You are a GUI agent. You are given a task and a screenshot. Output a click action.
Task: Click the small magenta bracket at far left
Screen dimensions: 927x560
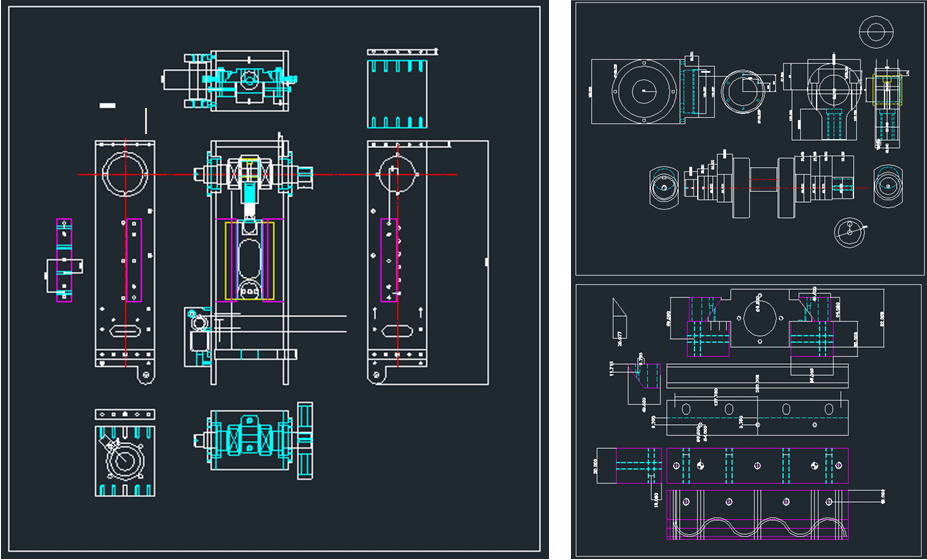63,259
